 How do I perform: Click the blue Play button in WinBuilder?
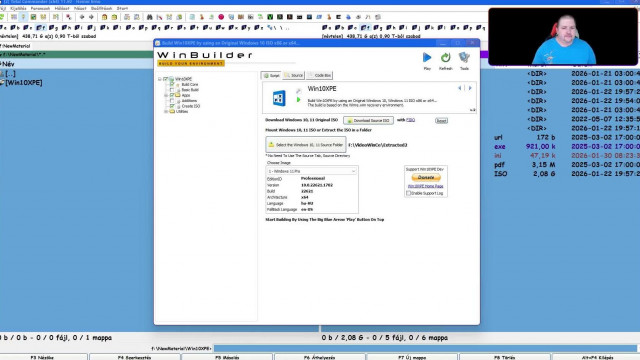click(427, 58)
